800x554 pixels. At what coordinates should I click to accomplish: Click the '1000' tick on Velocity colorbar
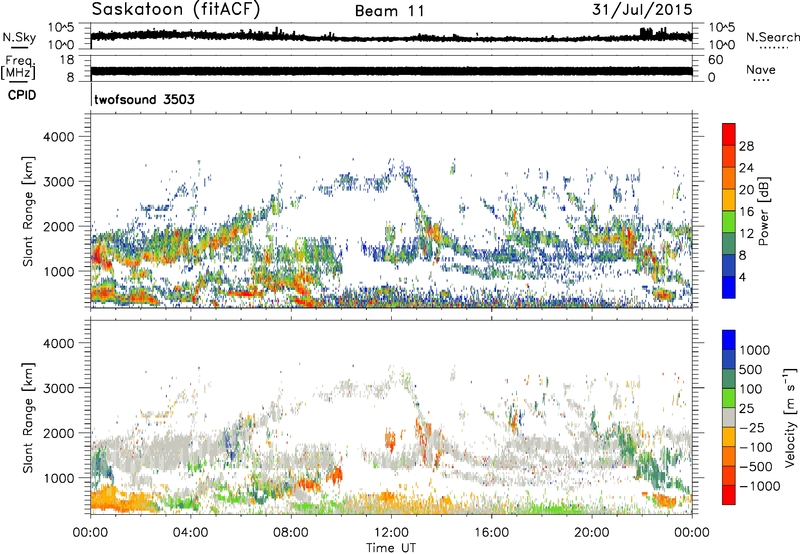pyautogui.click(x=754, y=350)
